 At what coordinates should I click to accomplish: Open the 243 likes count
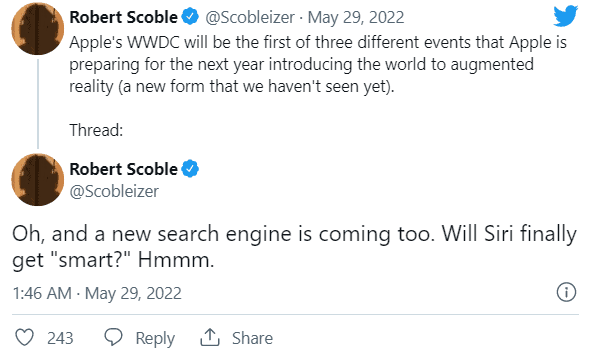60,338
